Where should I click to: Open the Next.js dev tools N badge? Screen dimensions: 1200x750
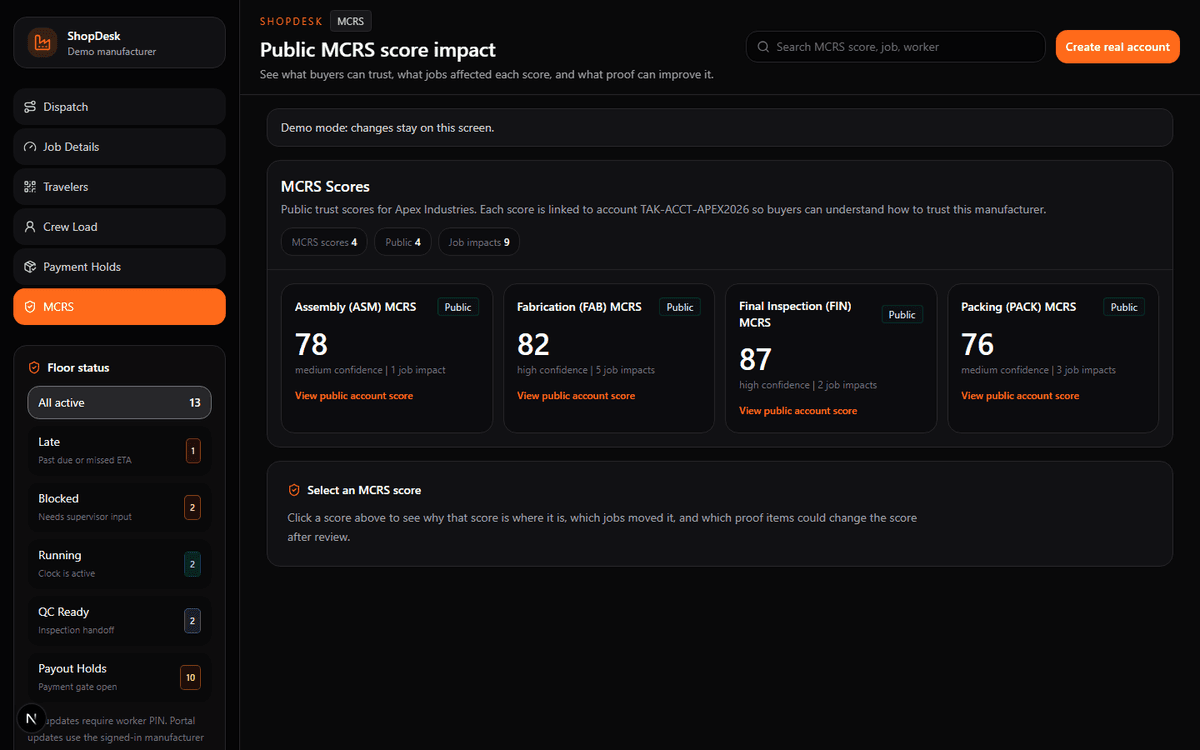click(32, 718)
